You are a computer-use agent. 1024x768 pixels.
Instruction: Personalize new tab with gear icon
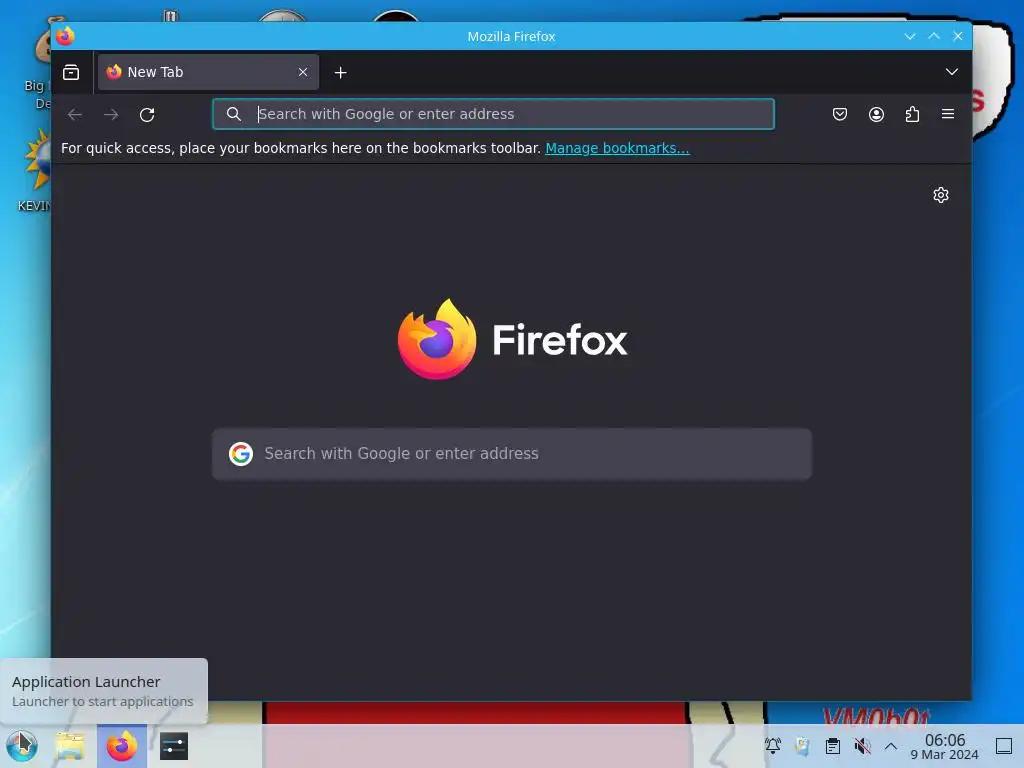tap(940, 195)
